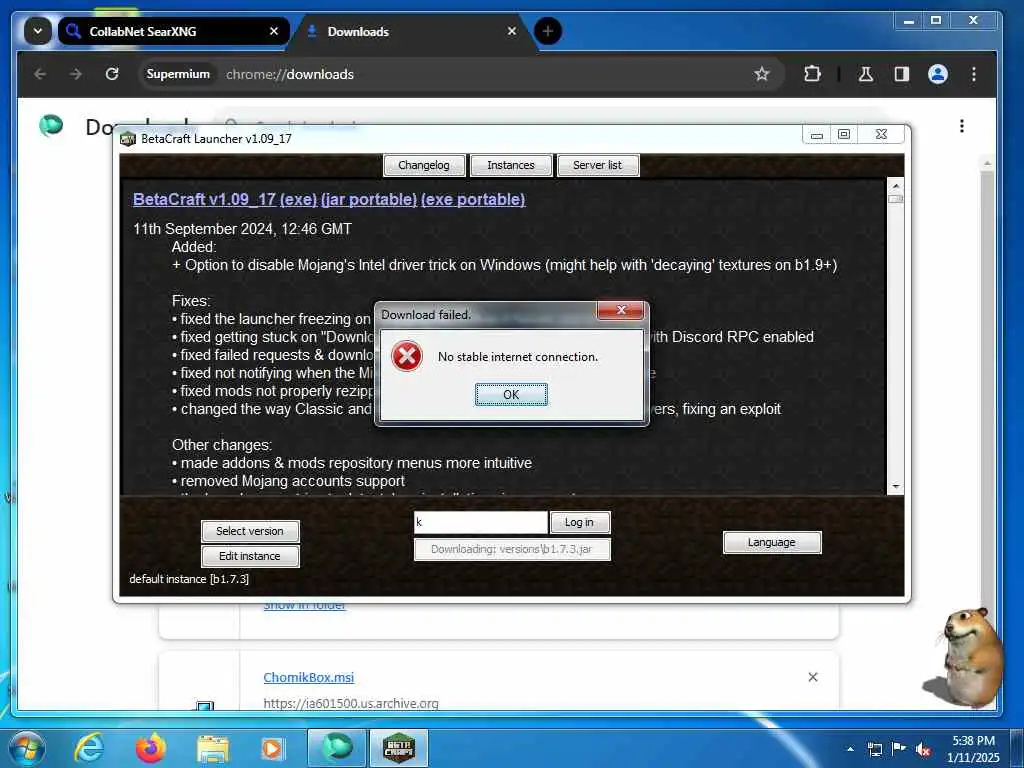Open the BetaCraft v1.09_17 (exe) link
The height and width of the screenshot is (768, 1024).
click(225, 199)
